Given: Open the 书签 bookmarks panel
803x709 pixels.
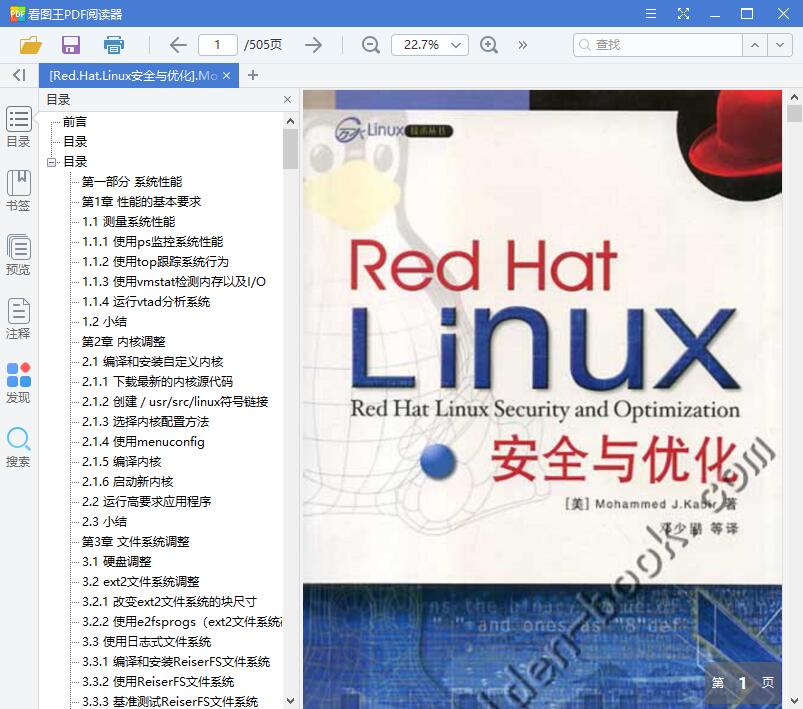Looking at the screenshot, I should coord(18,191).
